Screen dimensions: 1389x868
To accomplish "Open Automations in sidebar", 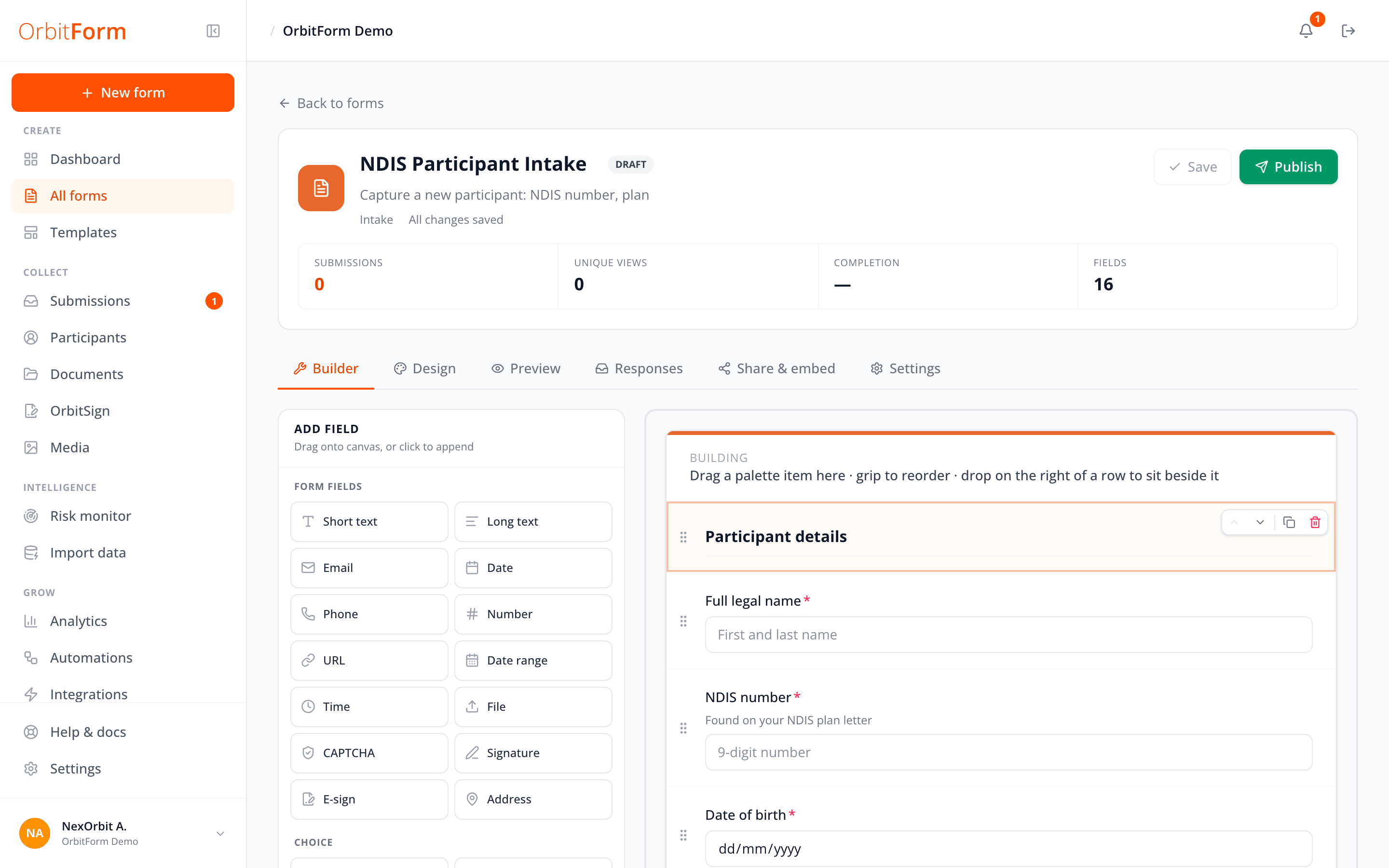I will pyautogui.click(x=123, y=658).
